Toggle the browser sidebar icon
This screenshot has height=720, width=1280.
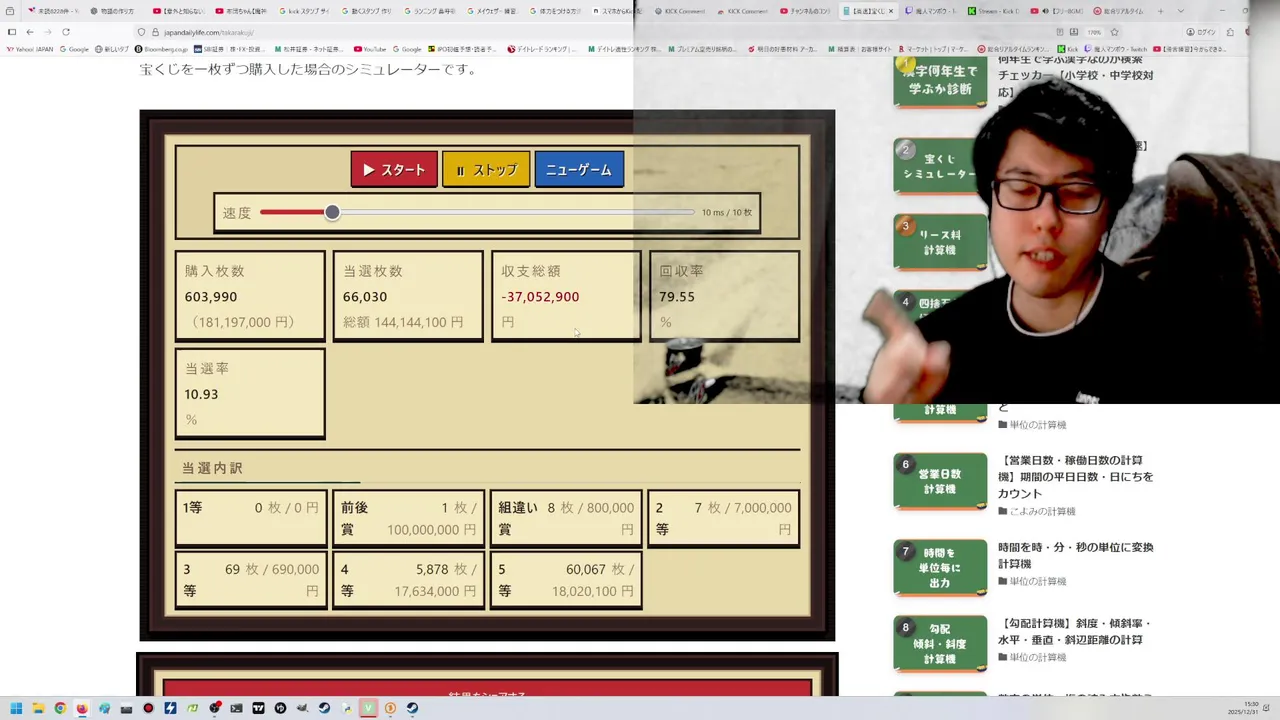12,32
